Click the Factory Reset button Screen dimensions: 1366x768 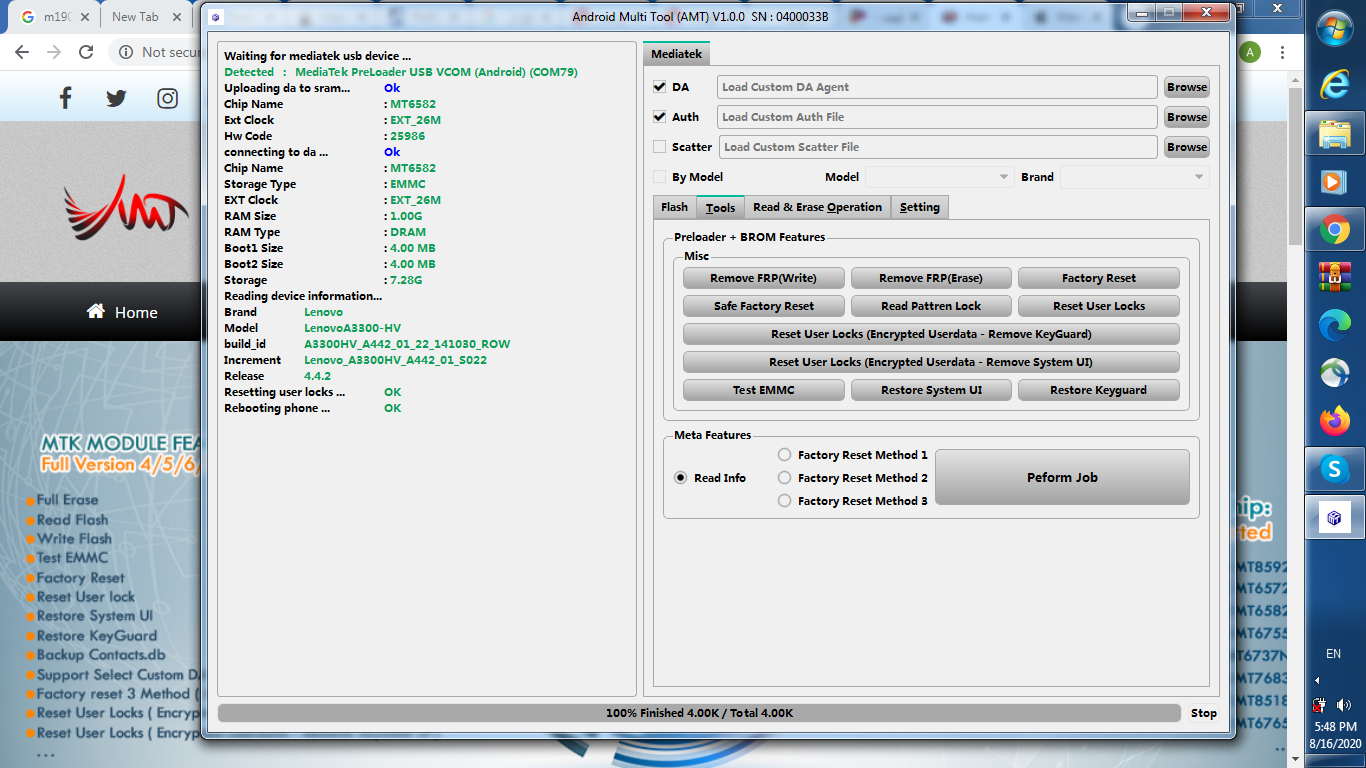point(1099,278)
